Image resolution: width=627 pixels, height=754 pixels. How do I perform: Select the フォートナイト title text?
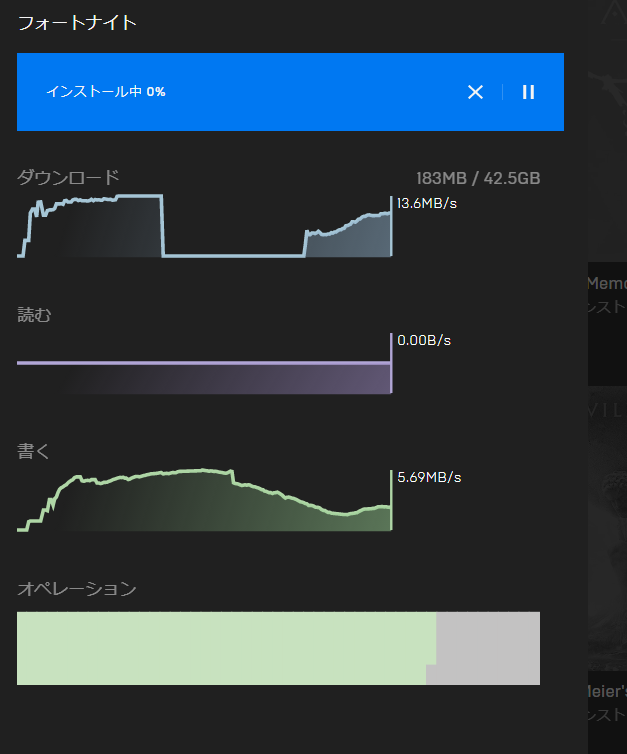[x=77, y=23]
